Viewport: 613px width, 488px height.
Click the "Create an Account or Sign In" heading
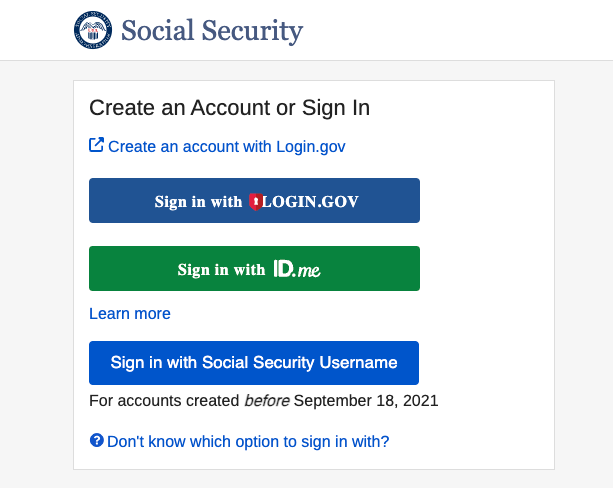point(230,108)
